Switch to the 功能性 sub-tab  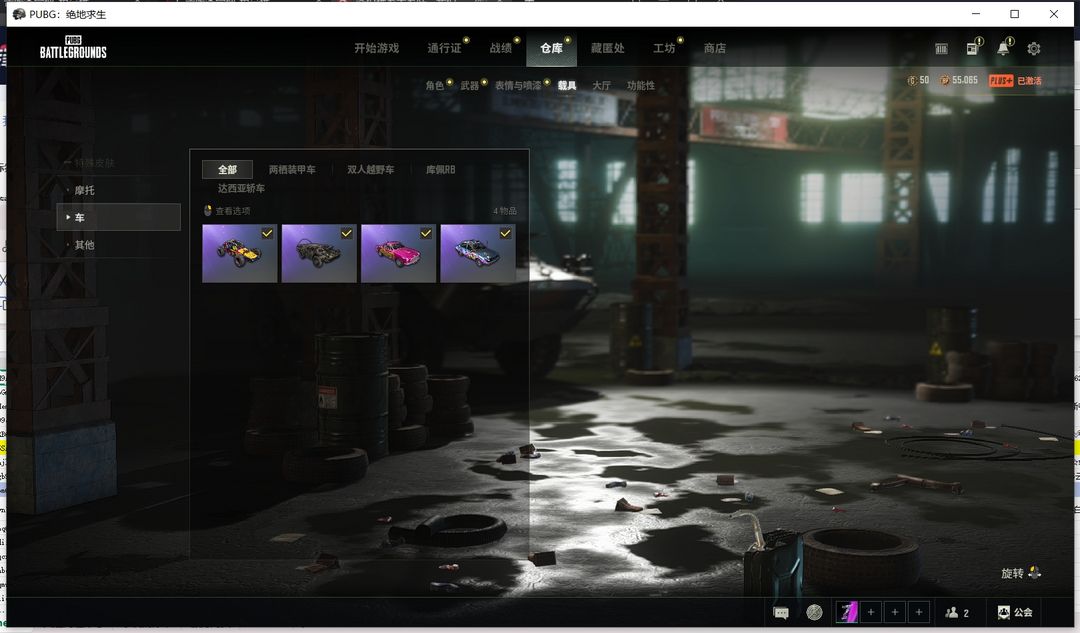pos(641,85)
